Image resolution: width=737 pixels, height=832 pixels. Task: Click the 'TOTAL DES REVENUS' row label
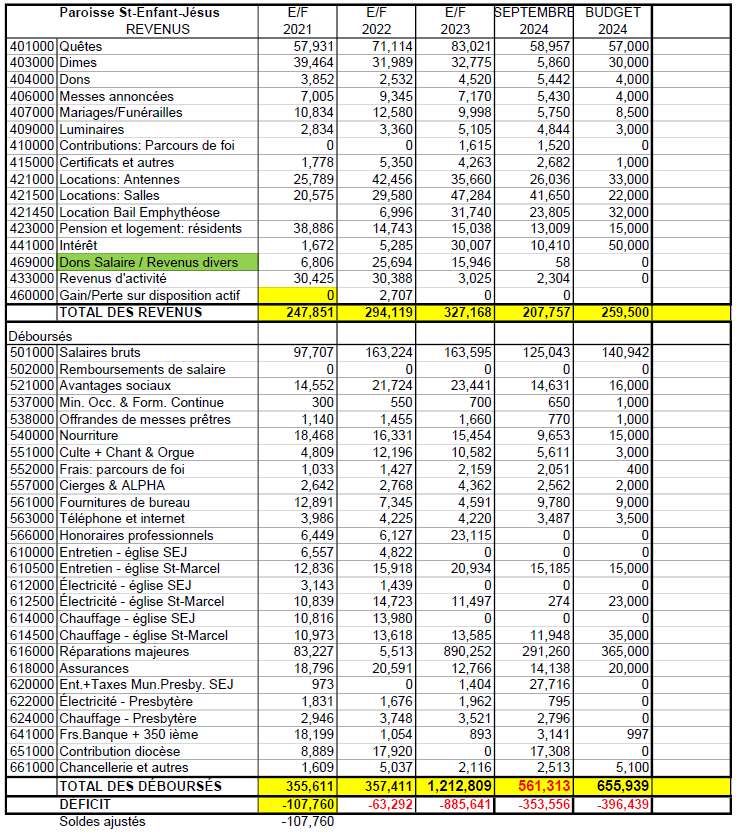[x=130, y=312]
